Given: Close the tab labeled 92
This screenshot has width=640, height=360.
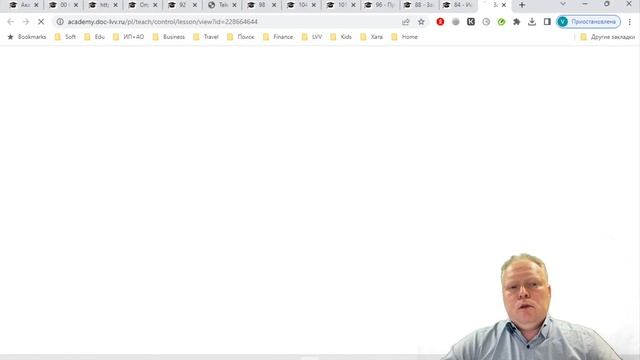Looking at the screenshot, I should pyautogui.click(x=195, y=5).
